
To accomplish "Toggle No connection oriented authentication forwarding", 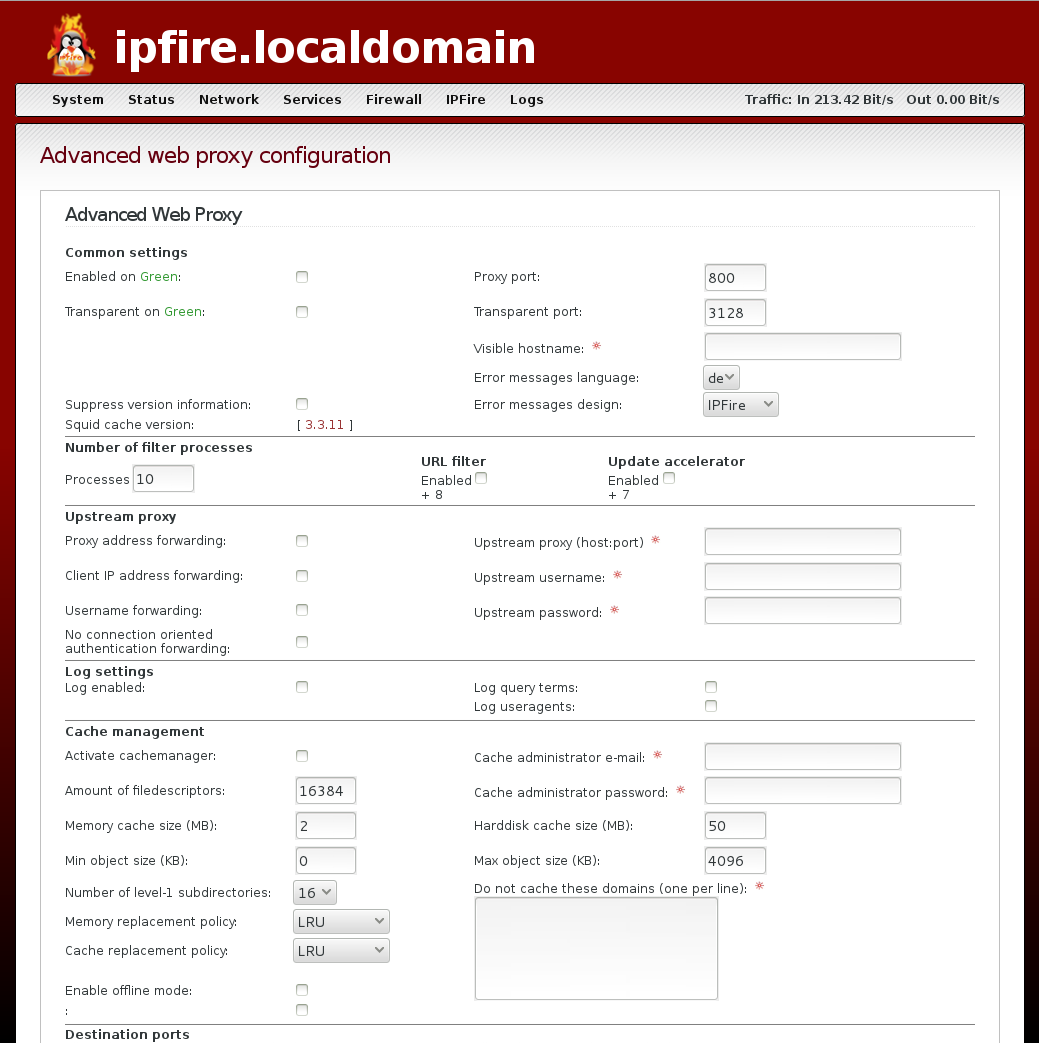I will click(x=302, y=642).
